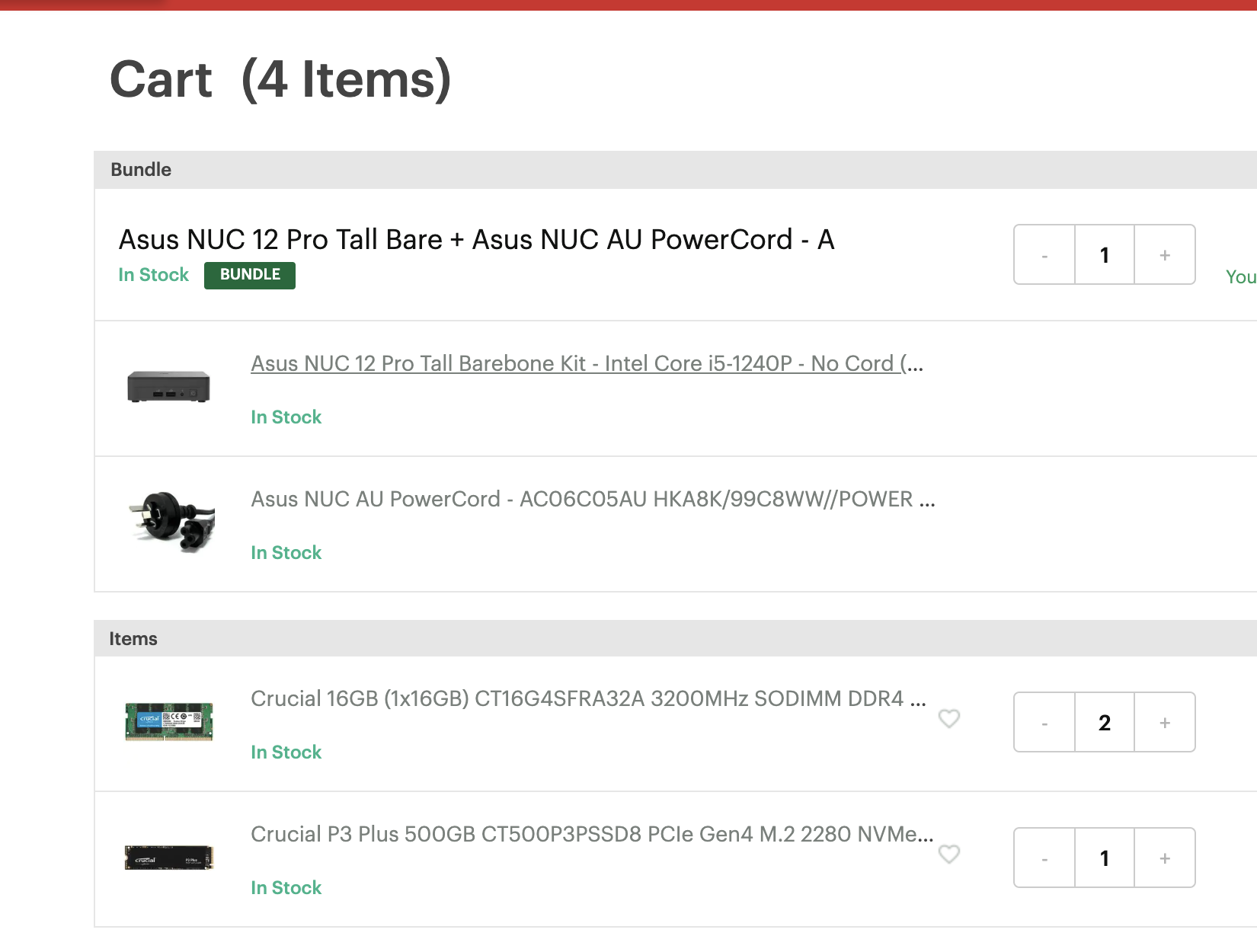The image size is (1257, 952).
Task: Click heart icon for Crucial P3 Plus SSD
Action: tap(948, 854)
